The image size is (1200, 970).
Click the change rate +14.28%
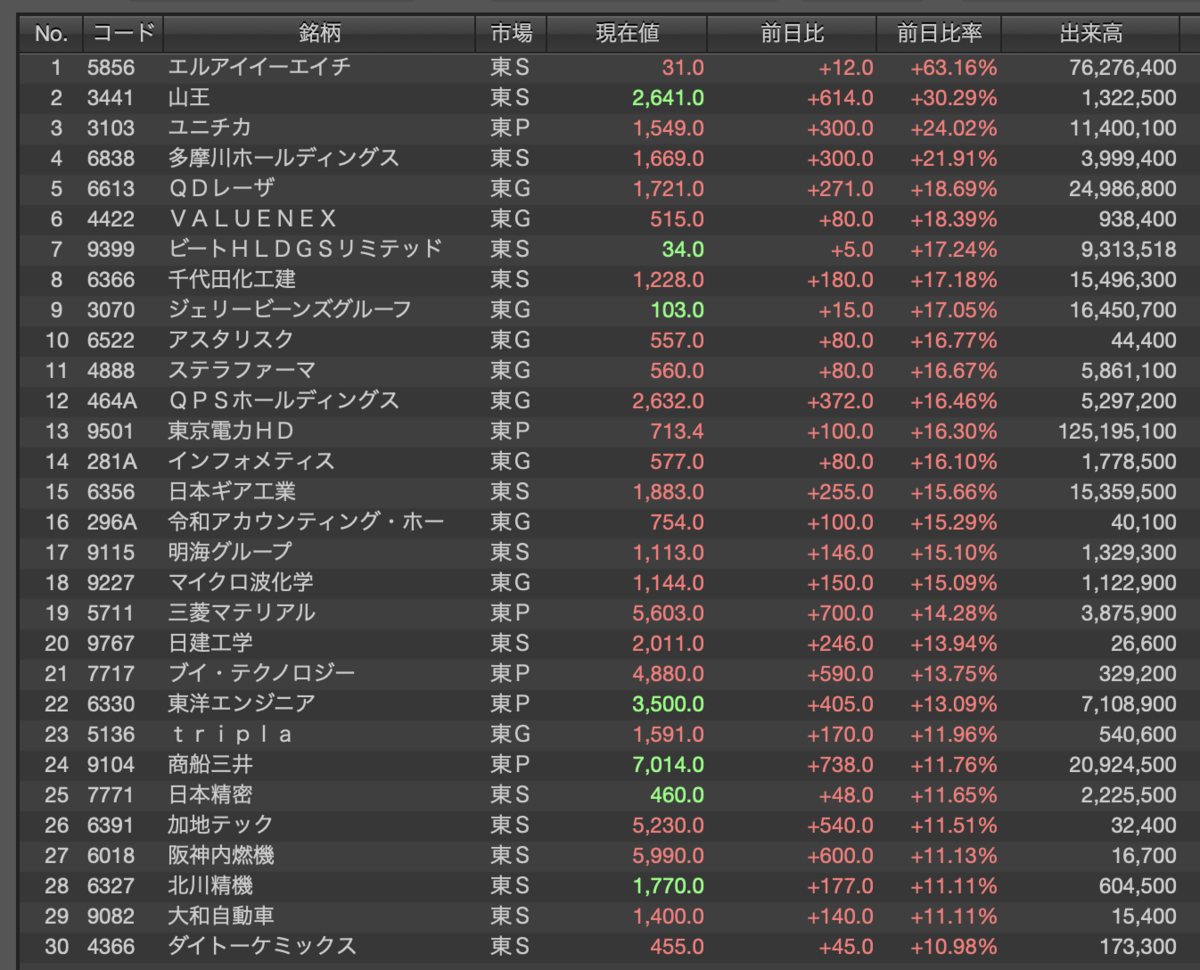click(x=954, y=613)
